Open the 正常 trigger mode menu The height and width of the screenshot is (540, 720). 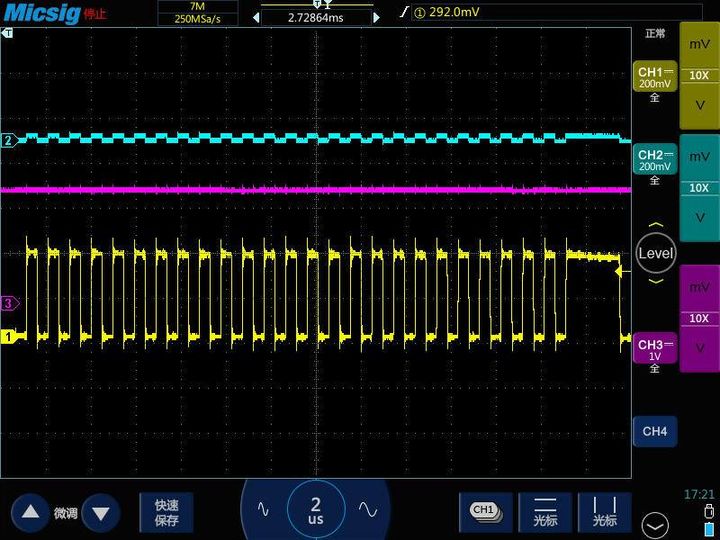[654, 33]
